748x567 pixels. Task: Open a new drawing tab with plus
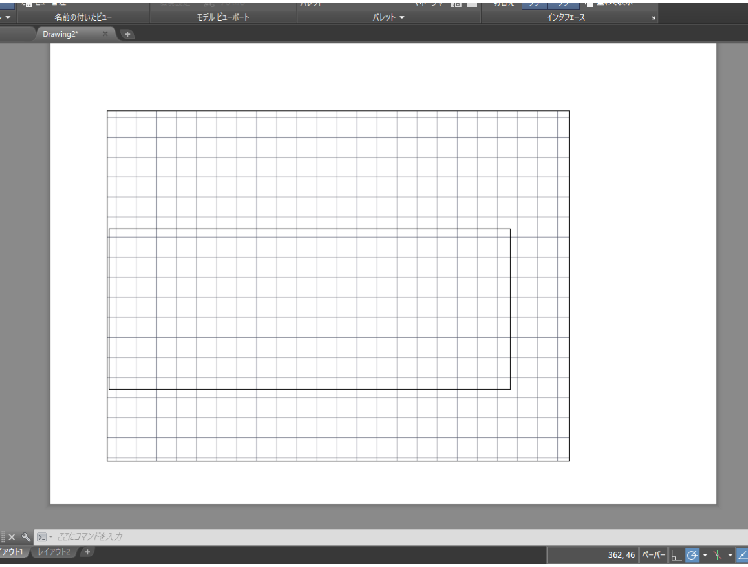click(127, 34)
